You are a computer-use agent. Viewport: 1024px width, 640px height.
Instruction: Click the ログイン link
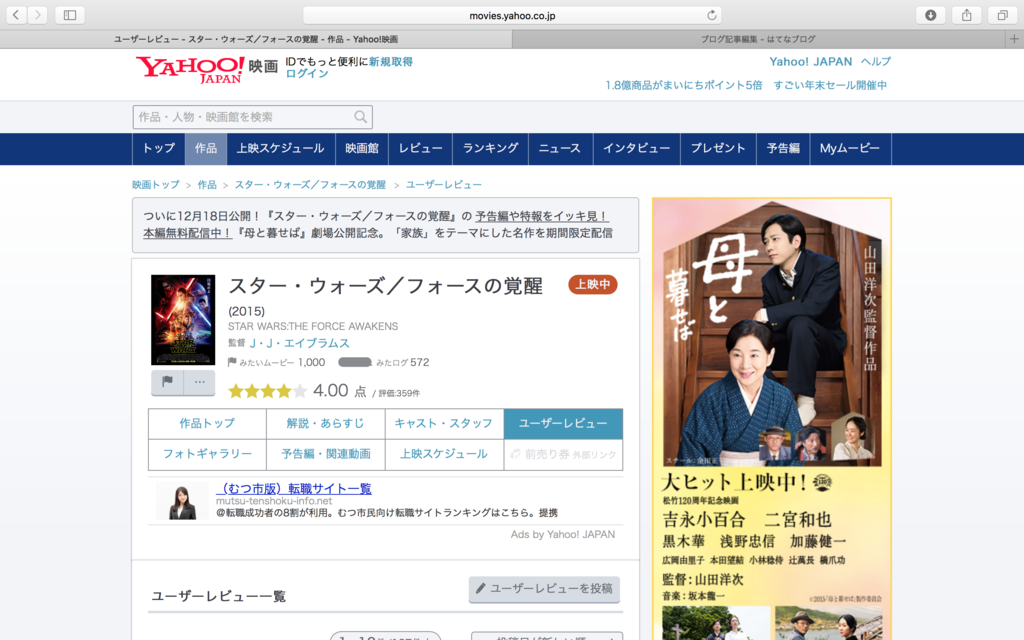(x=306, y=74)
